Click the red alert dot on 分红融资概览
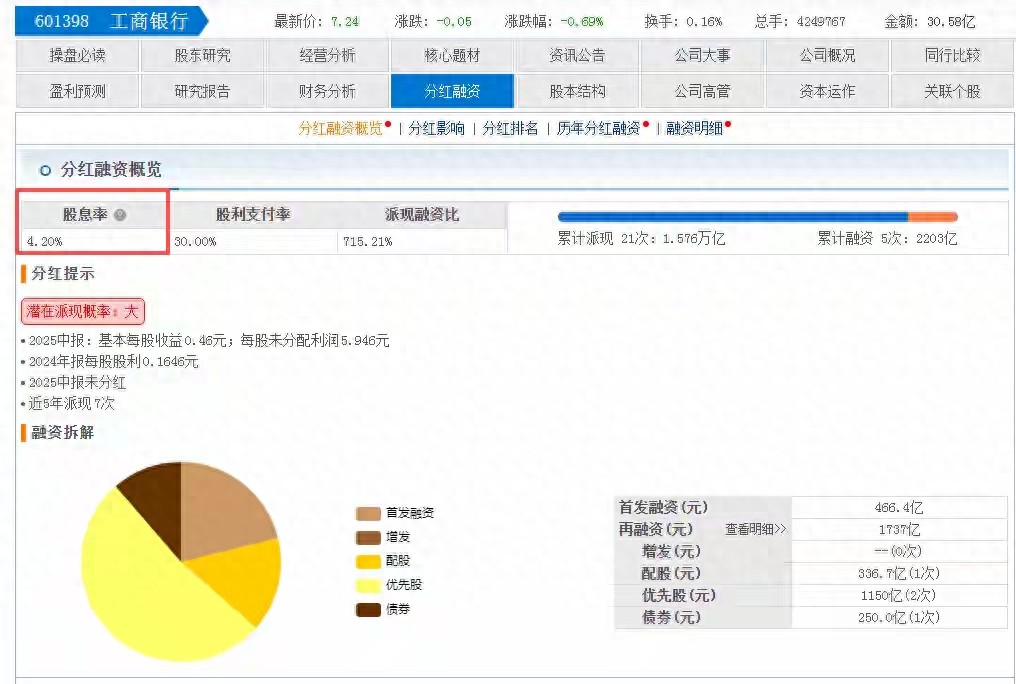Screen dimensions: 1016x684 coord(387,125)
